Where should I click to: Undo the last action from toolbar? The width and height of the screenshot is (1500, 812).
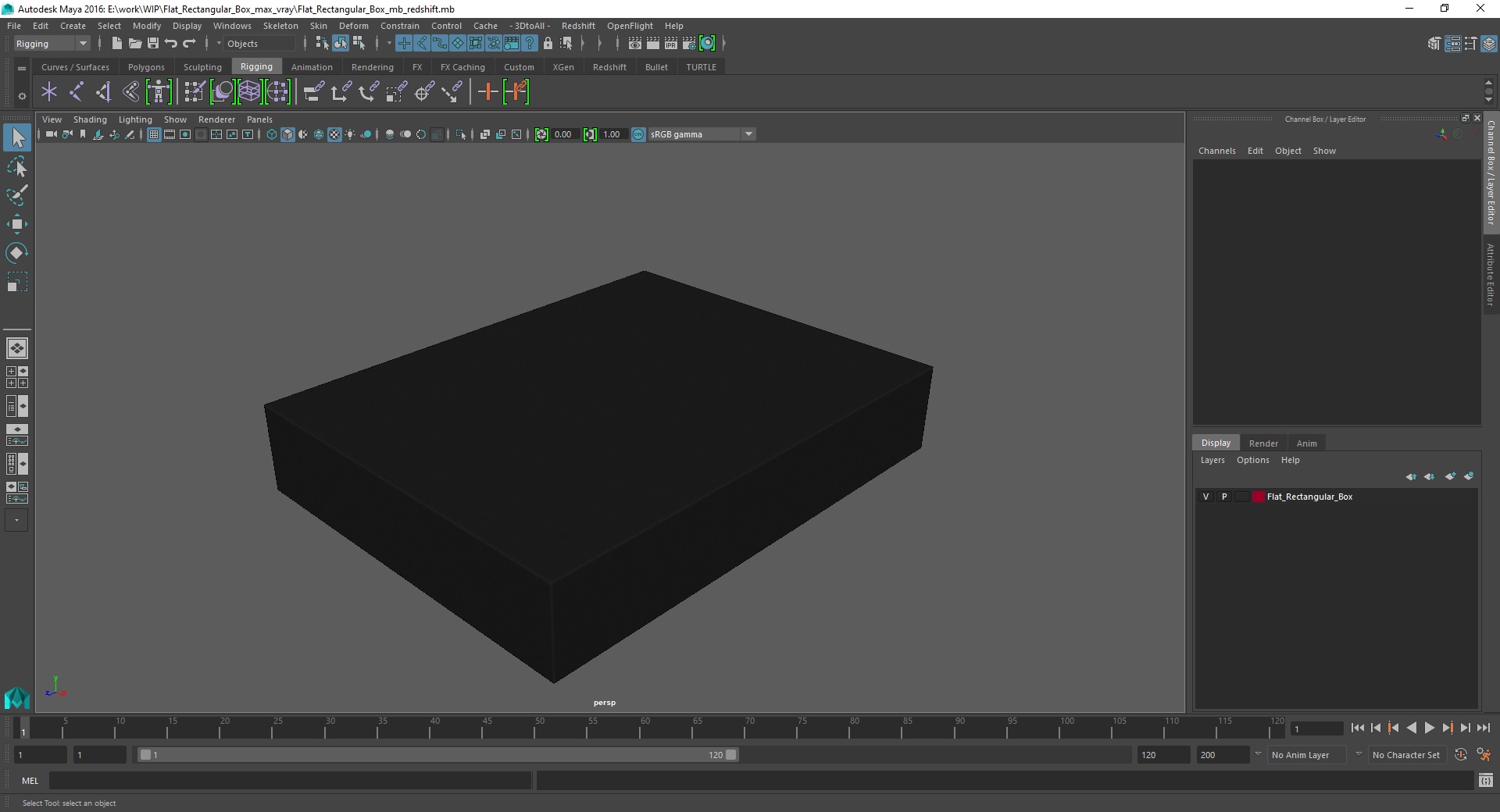pyautogui.click(x=171, y=44)
